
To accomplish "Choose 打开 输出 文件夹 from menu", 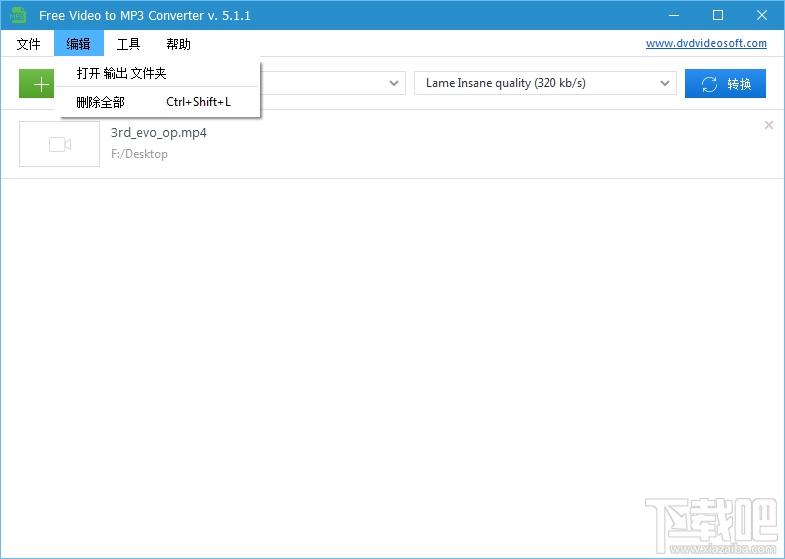I will pyautogui.click(x=159, y=74).
